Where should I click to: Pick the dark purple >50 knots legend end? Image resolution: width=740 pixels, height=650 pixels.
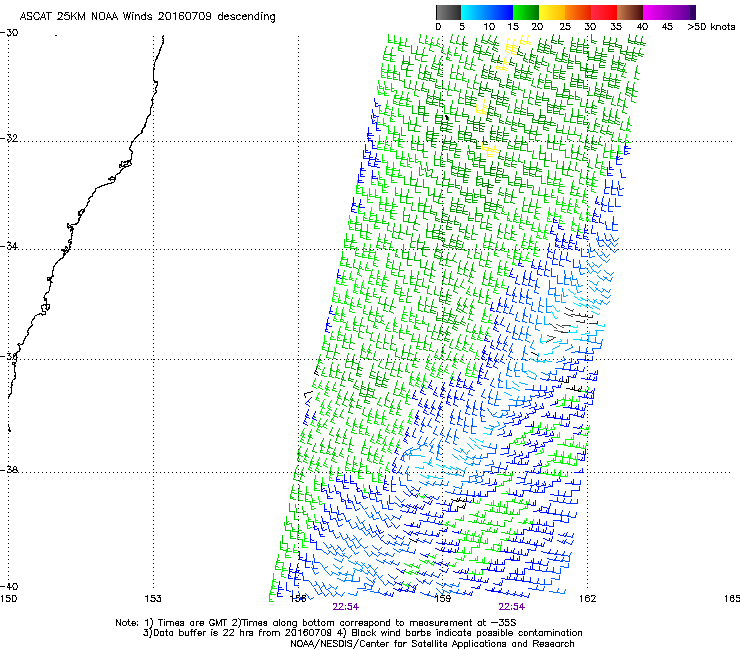point(693,12)
